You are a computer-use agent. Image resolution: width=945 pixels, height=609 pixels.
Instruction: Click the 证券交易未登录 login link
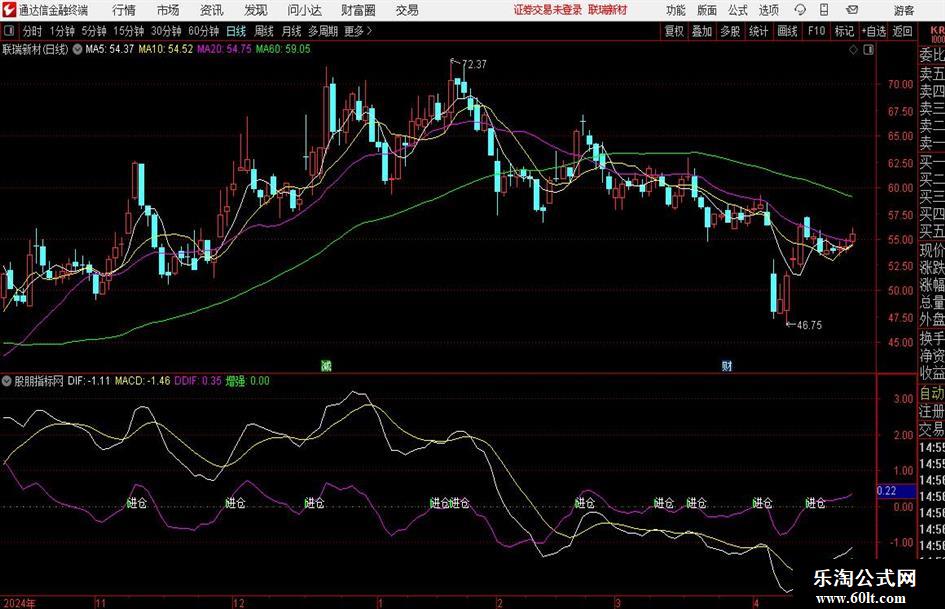[548, 10]
